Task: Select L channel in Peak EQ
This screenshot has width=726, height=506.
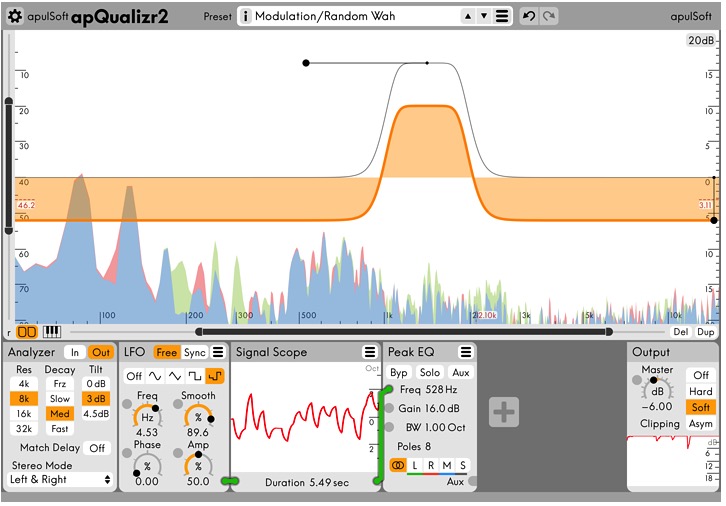Action: pyautogui.click(x=415, y=465)
